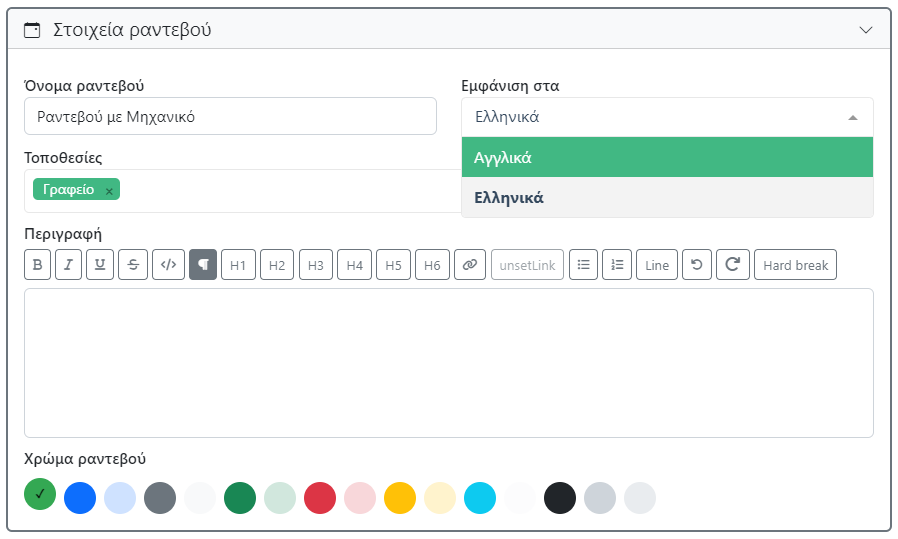The height and width of the screenshot is (539, 898).
Task: Insert a numbered list
Action: tap(617, 265)
